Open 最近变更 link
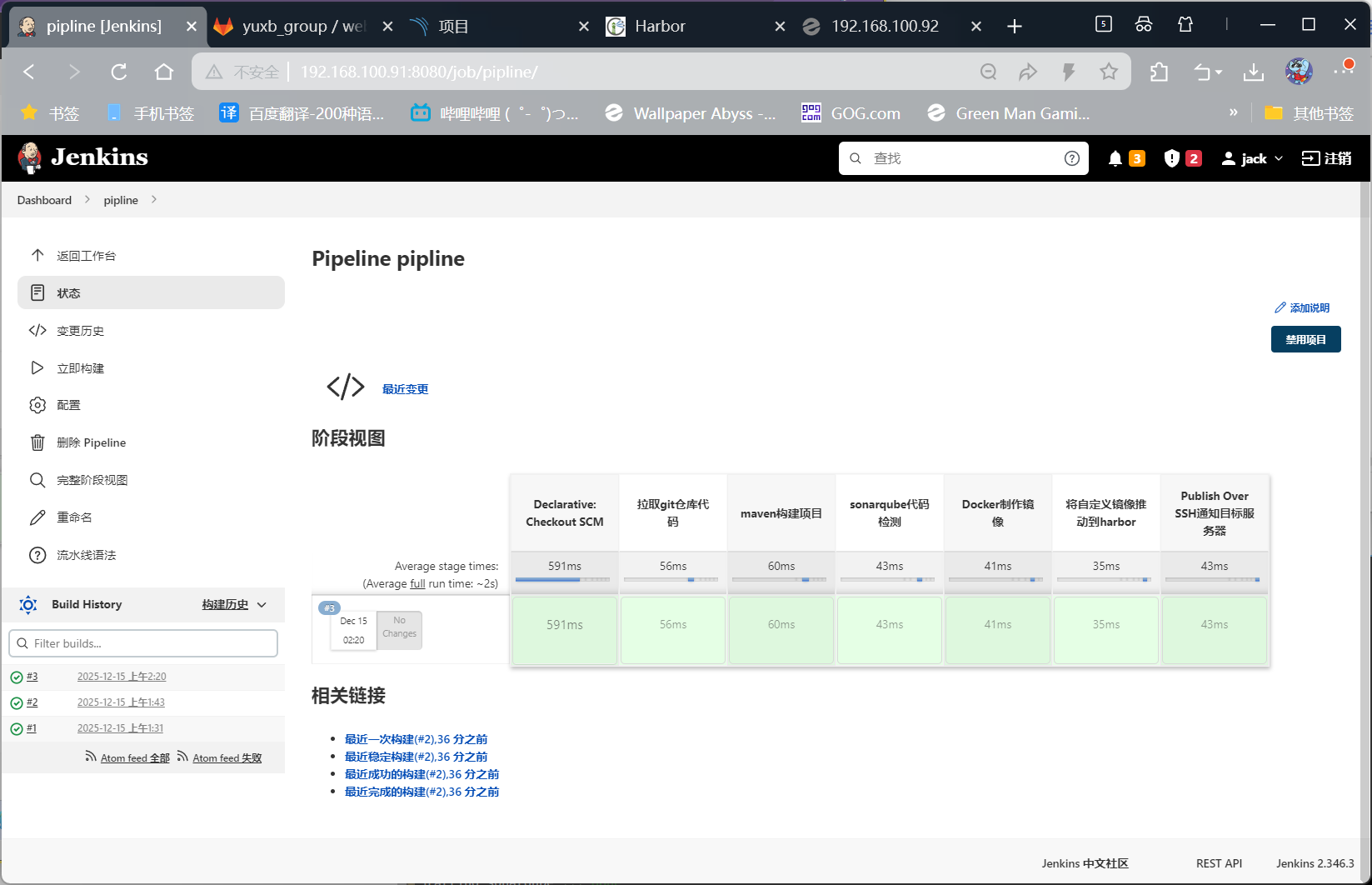This screenshot has width=1372, height=885. [406, 389]
